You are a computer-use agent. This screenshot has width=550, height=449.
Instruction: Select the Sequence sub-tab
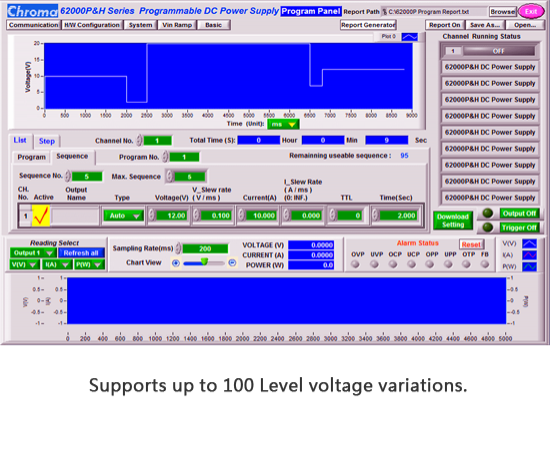pos(72,156)
